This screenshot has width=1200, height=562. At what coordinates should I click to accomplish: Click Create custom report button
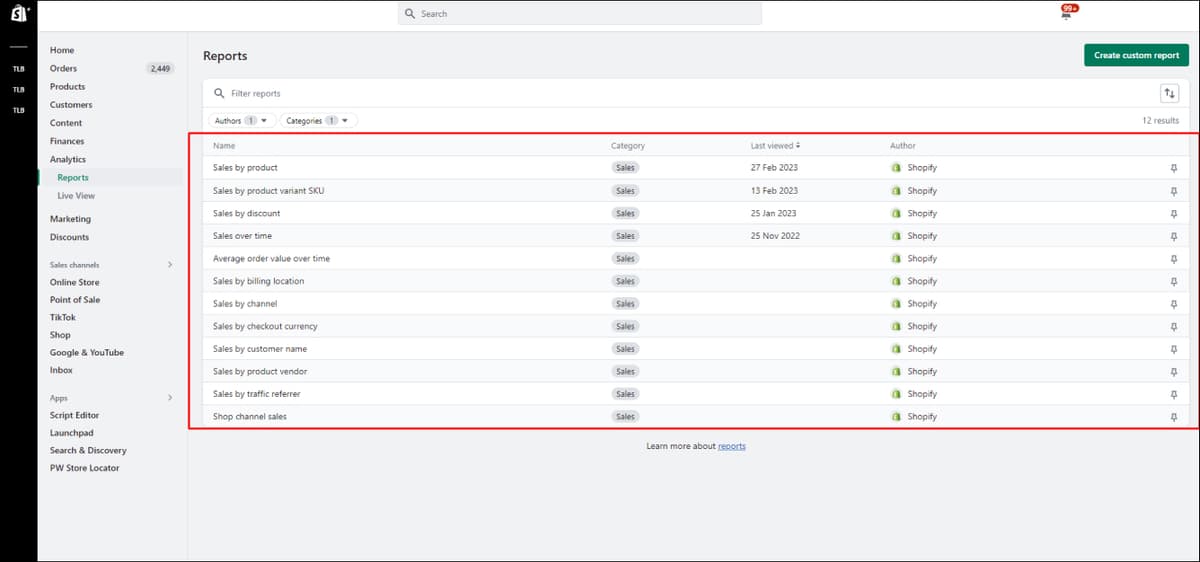[x=1136, y=55]
